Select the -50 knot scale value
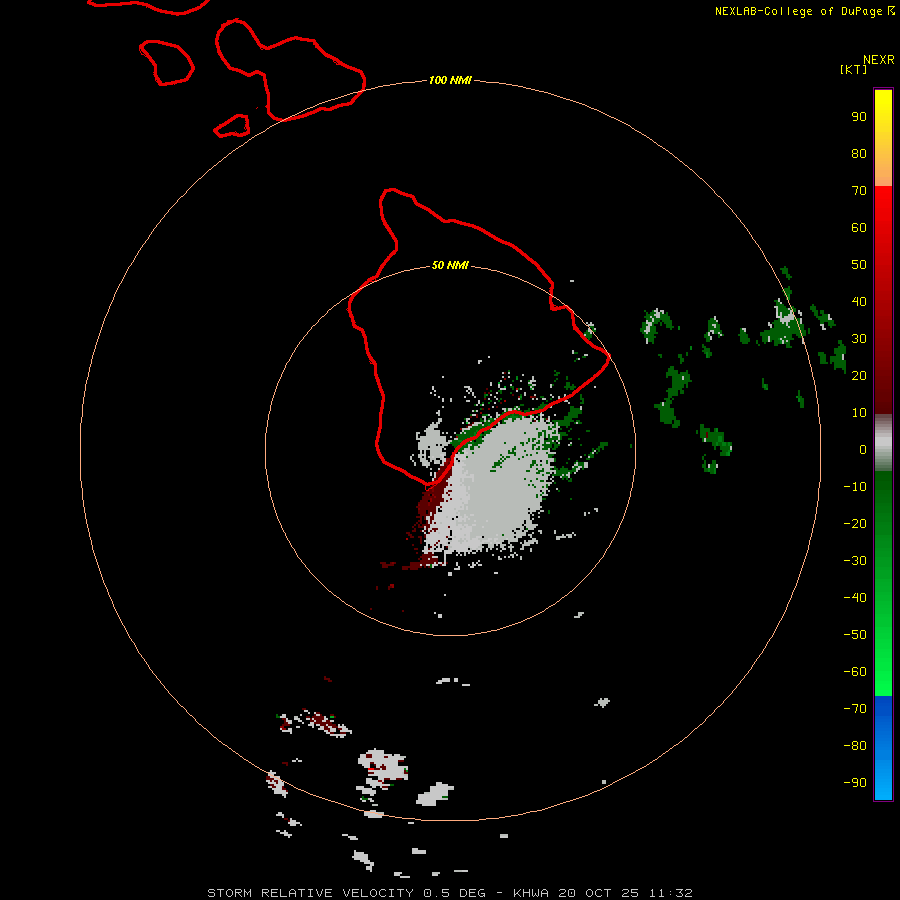This screenshot has height=900, width=900. (x=855, y=635)
